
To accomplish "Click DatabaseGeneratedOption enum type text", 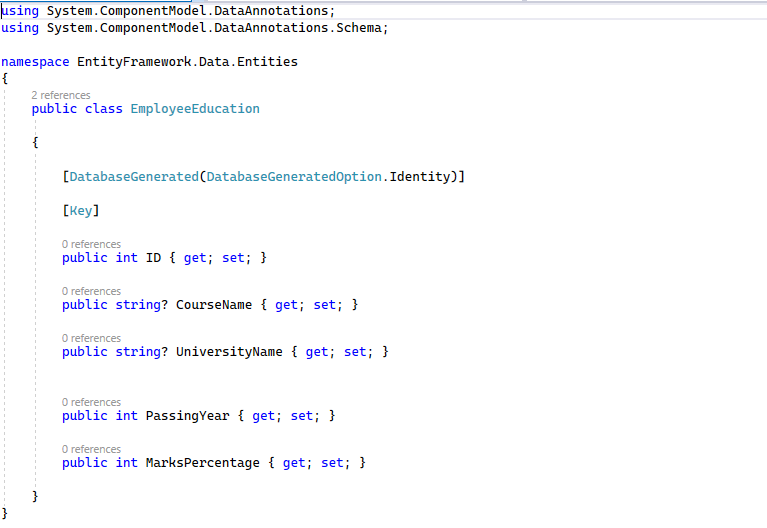I will (294, 177).
